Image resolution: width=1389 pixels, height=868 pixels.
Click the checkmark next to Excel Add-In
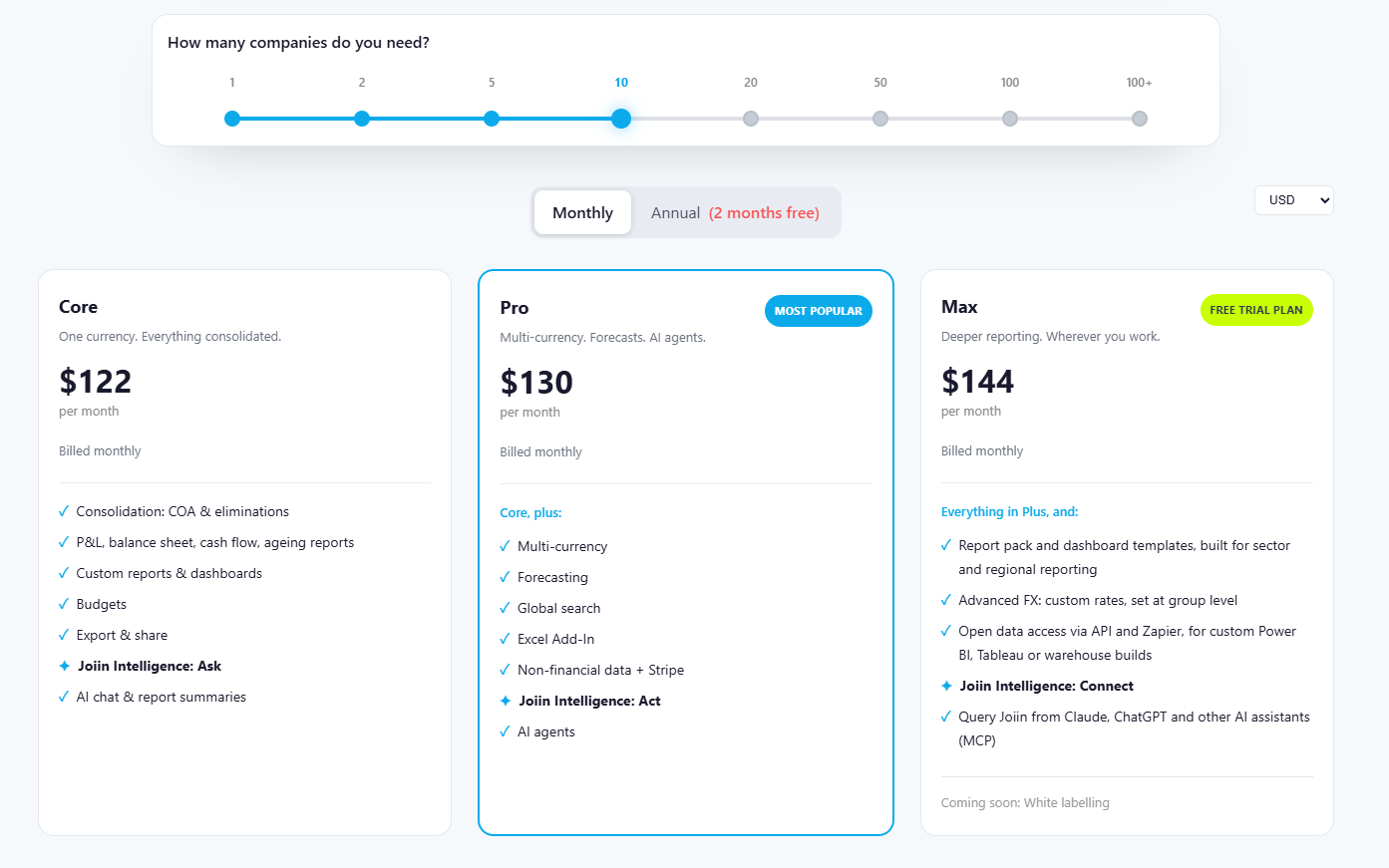coord(505,639)
